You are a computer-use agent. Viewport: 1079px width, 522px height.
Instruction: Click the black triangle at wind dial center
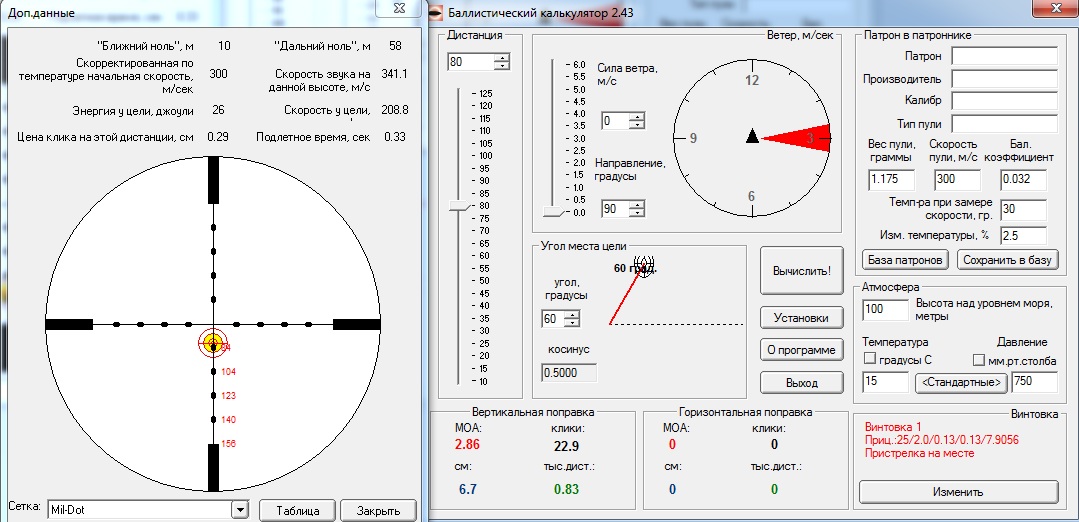(752, 137)
